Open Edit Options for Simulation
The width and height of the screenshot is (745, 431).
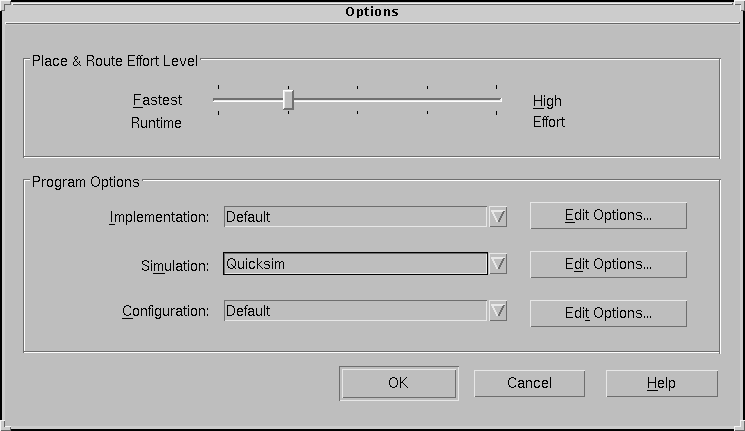pos(608,264)
